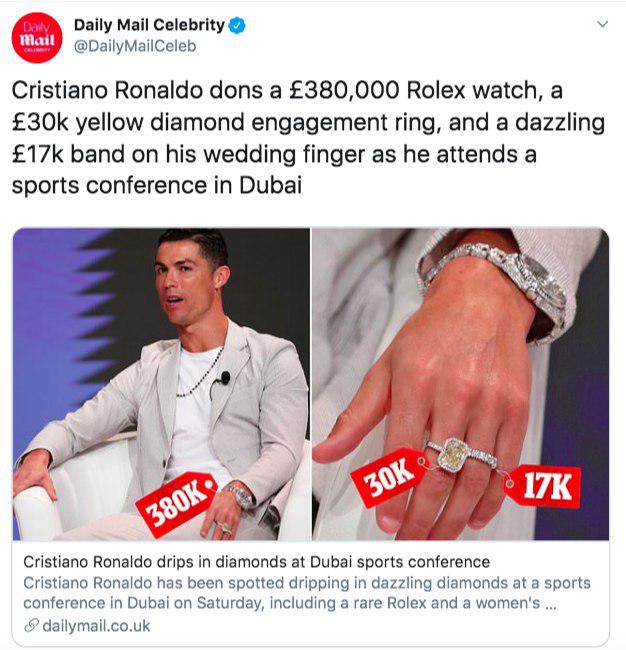Click the word "Dubai" in the tweet text
Screen dimensions: 626x650
pos(270,185)
